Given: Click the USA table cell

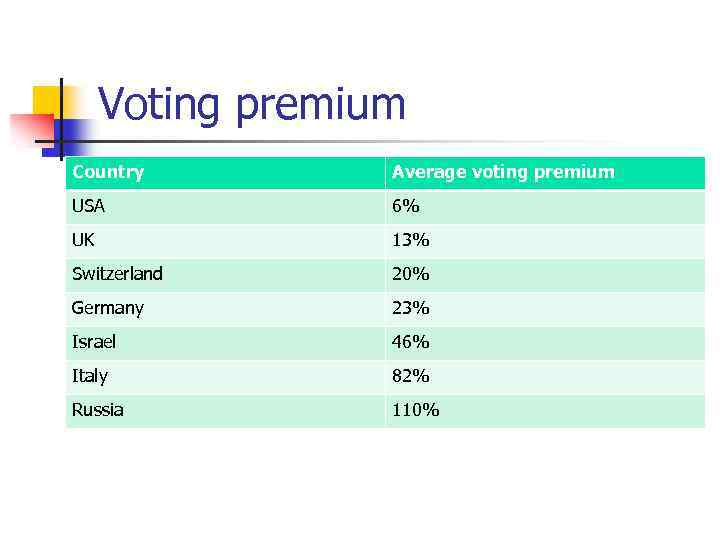Looking at the screenshot, I should (88, 207).
